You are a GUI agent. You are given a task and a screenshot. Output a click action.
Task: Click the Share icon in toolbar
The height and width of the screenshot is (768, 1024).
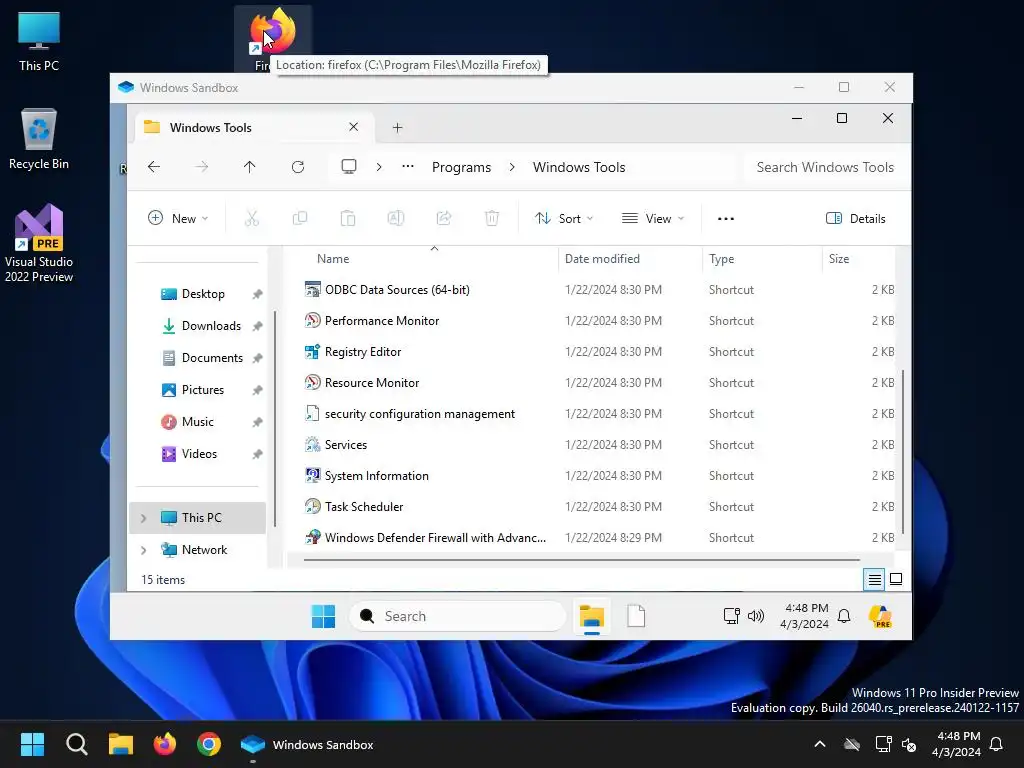[444, 218]
